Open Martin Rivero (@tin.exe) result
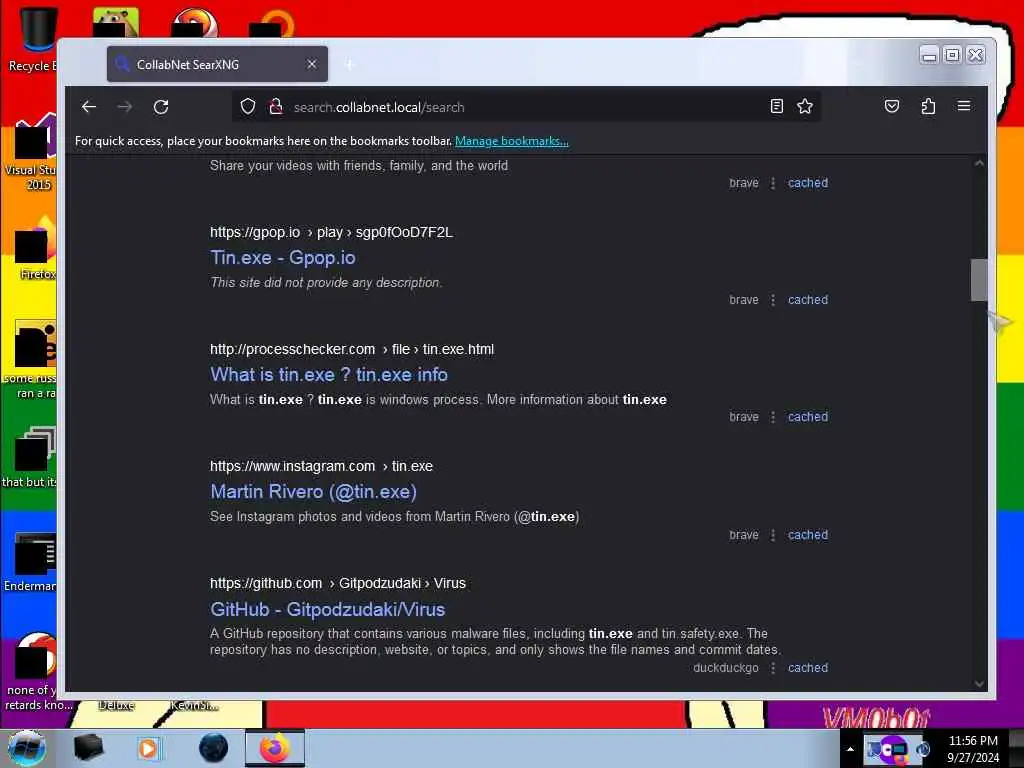The width and height of the screenshot is (1024, 768). pyautogui.click(x=313, y=492)
